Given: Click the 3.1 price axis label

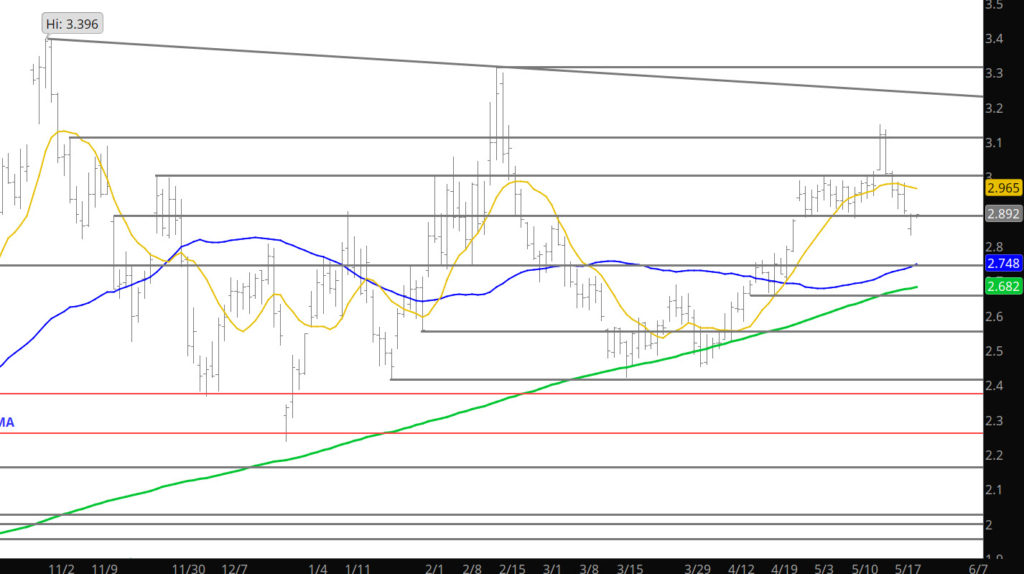Looking at the screenshot, I should point(994,143).
